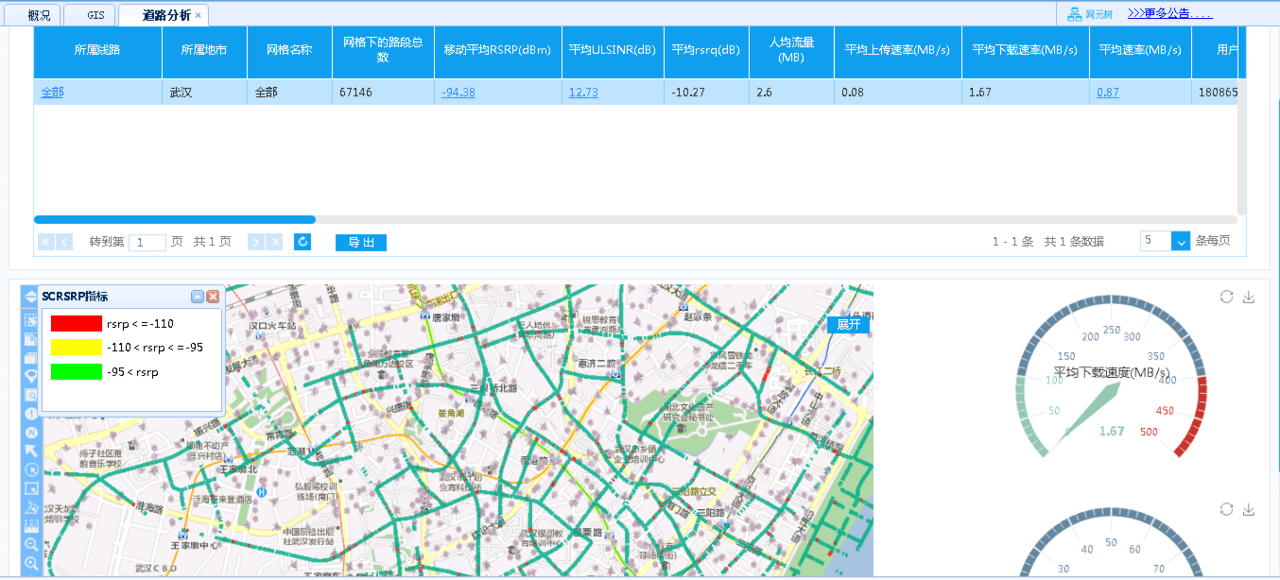Refresh the data table with the reload icon
This screenshot has width=1280, height=580.
302,241
